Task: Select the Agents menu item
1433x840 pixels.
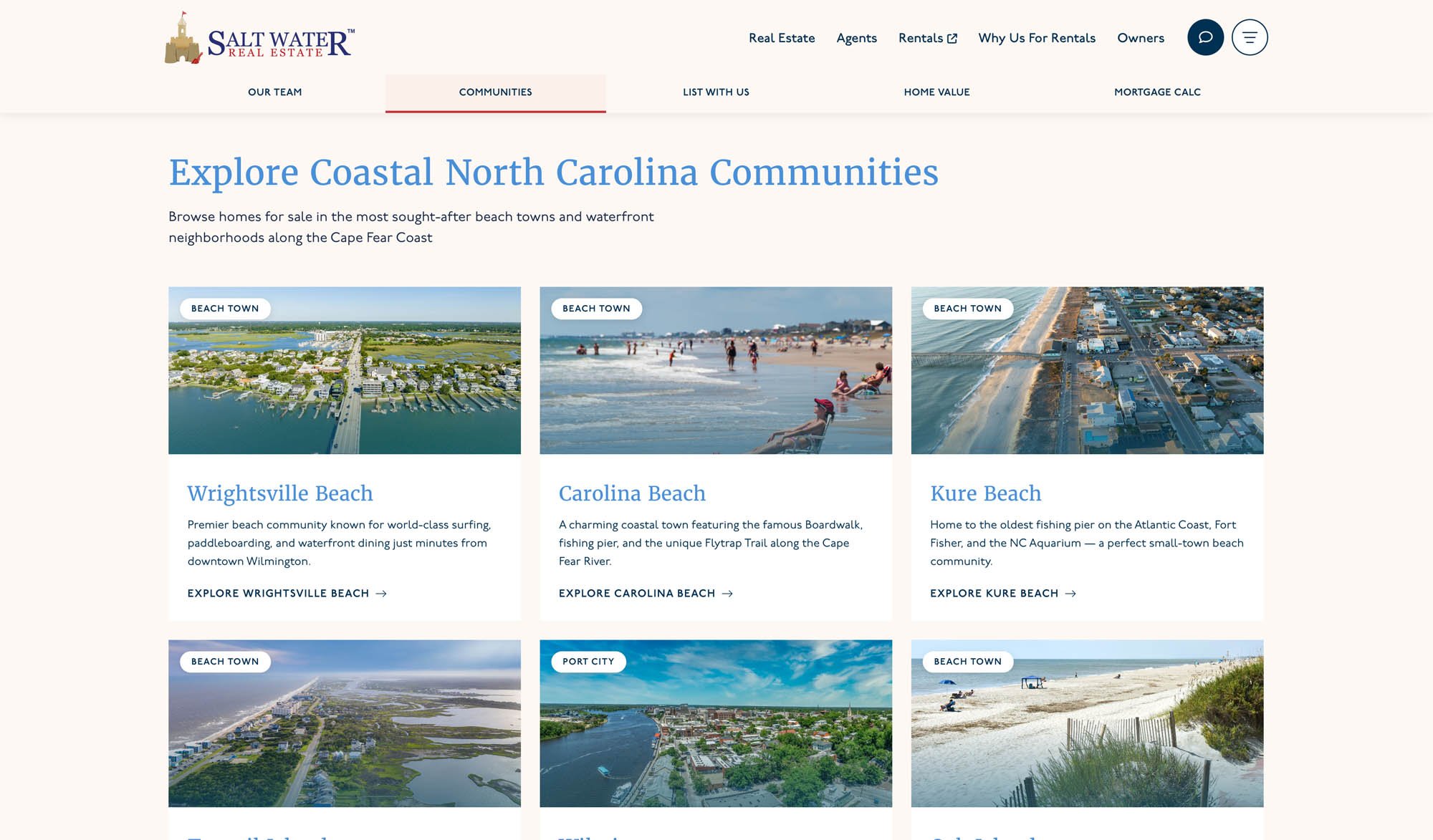Action: (857, 38)
